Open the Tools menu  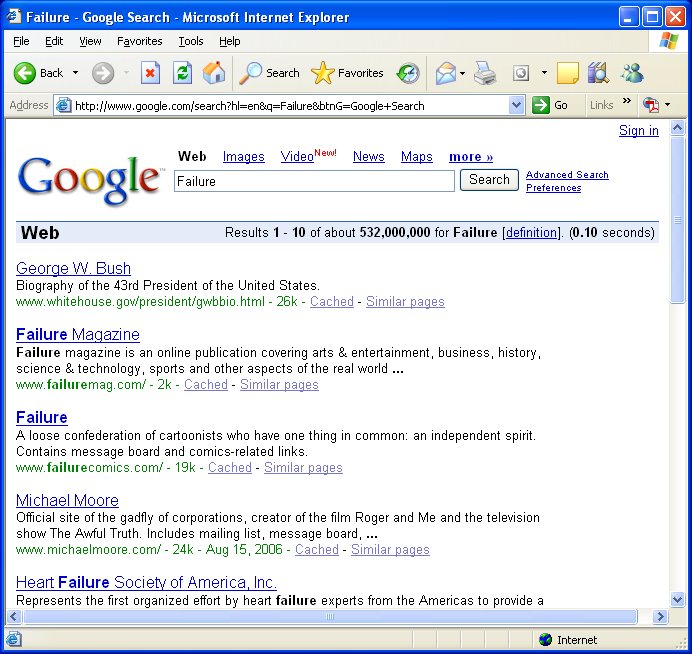click(x=191, y=41)
